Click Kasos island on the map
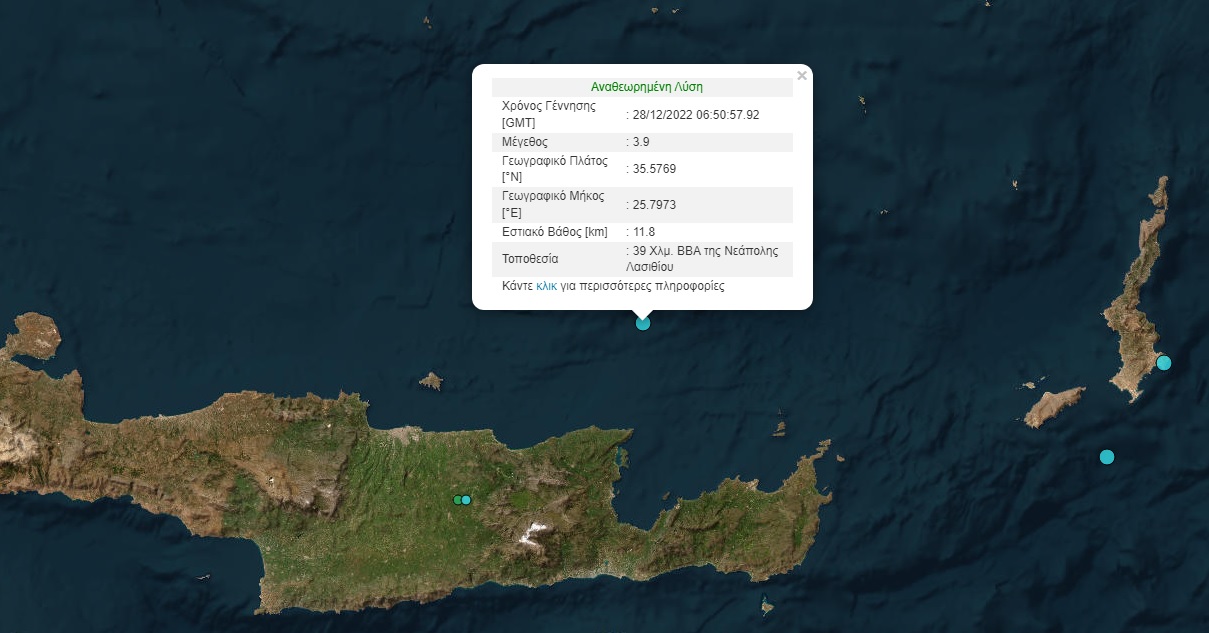The image size is (1209, 633). point(1053,407)
